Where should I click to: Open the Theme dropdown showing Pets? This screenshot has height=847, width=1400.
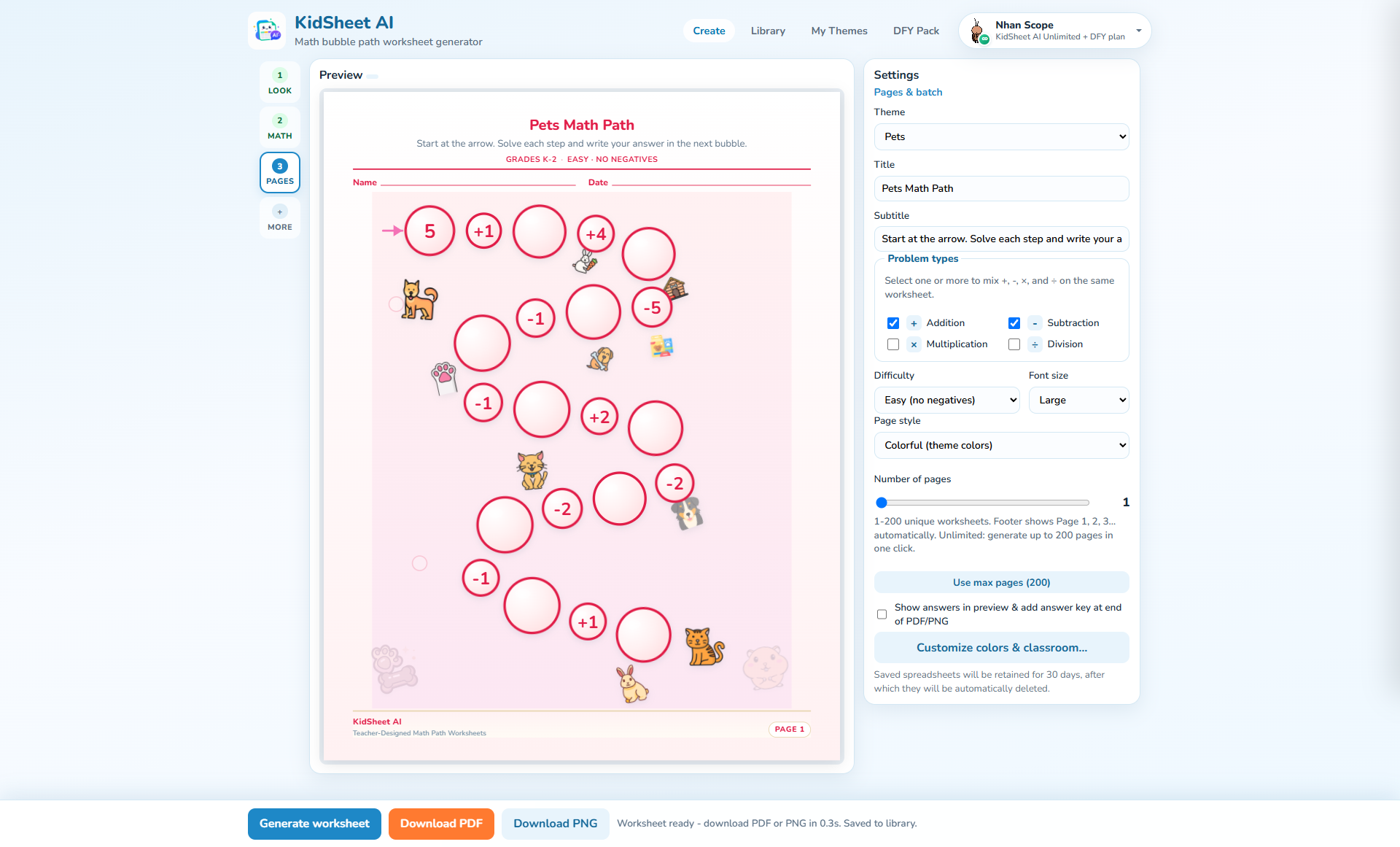tap(1001, 136)
